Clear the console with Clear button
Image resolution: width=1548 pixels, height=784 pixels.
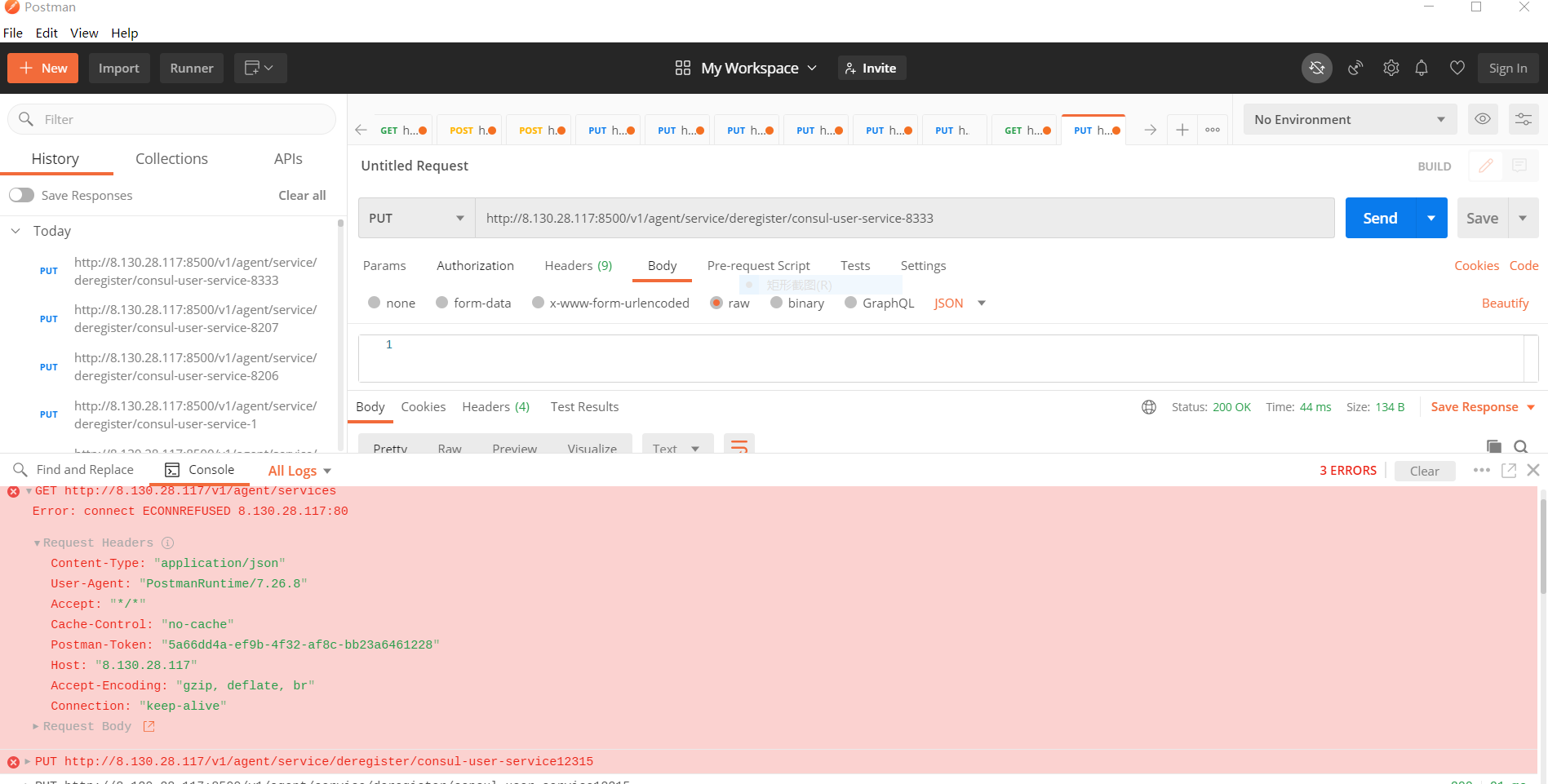[x=1425, y=471]
